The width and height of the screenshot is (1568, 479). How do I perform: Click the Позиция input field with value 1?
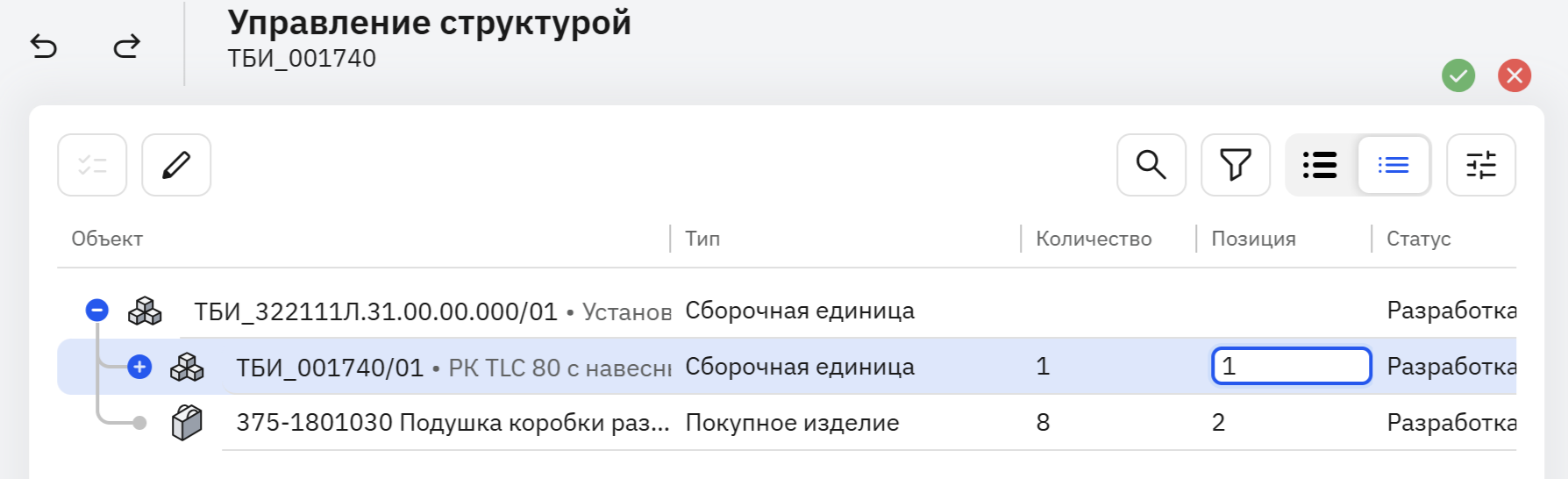[x=1291, y=367]
